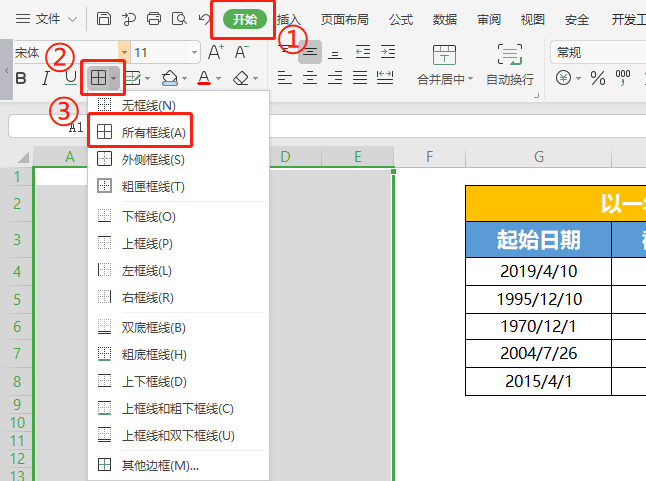
Task: Expand the font size dropdown showing 11
Action: 194,52
